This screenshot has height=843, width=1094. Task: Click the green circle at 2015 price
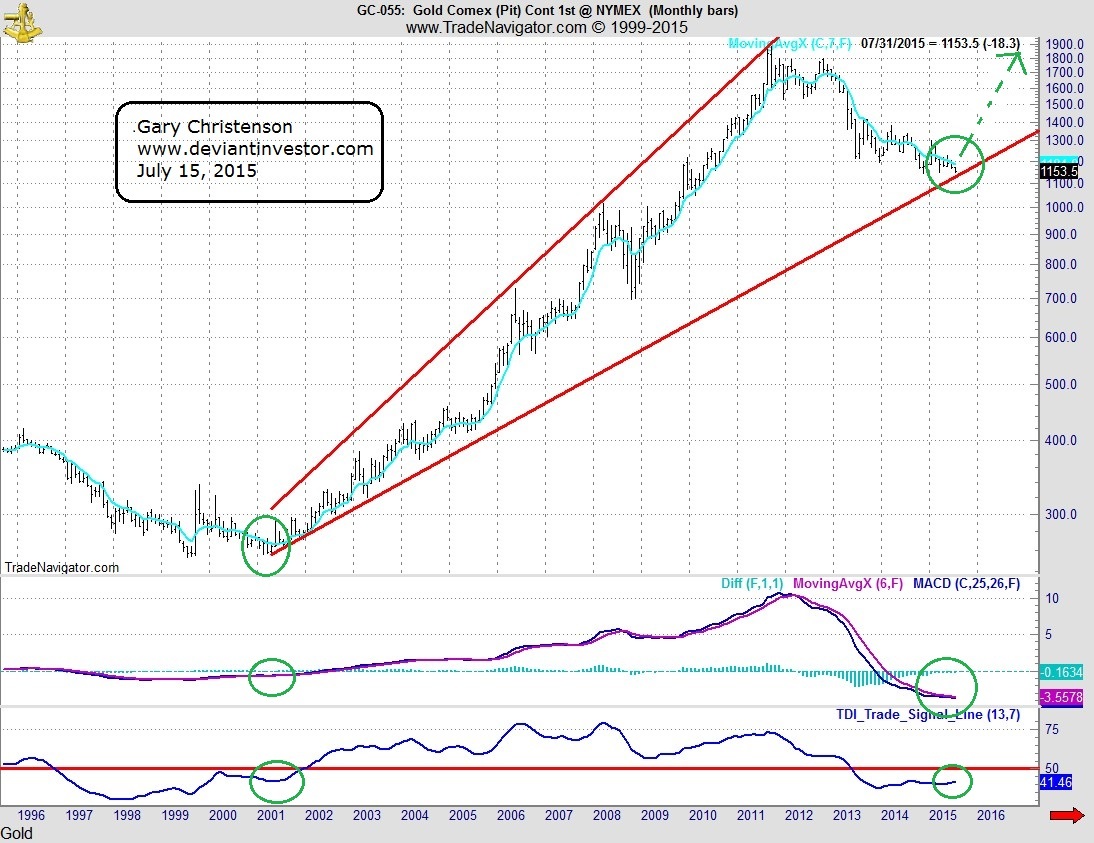coord(955,164)
